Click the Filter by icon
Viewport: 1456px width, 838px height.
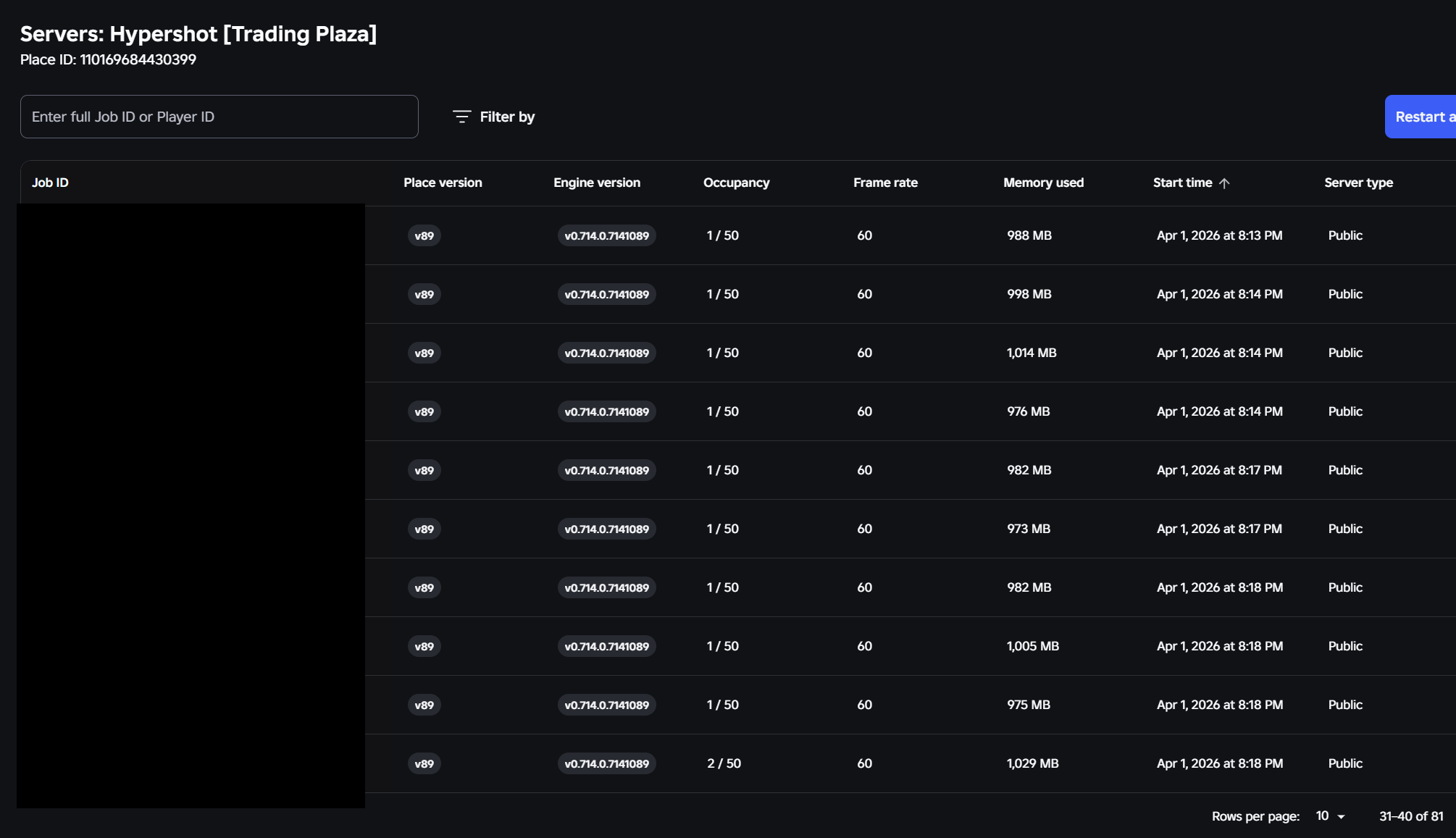461,117
